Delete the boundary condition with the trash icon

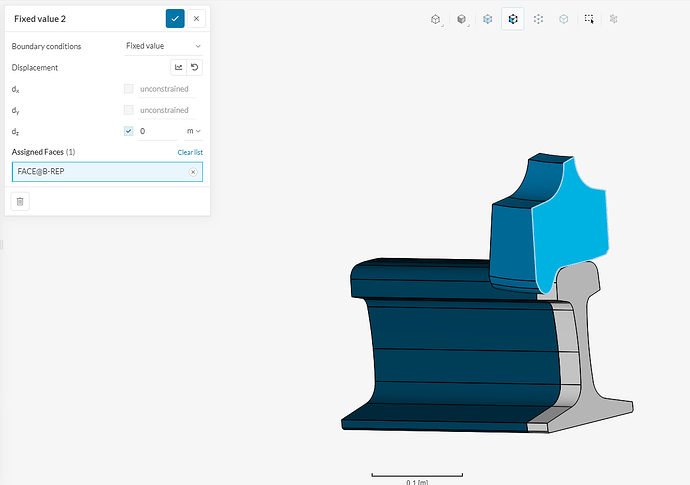[x=21, y=201]
